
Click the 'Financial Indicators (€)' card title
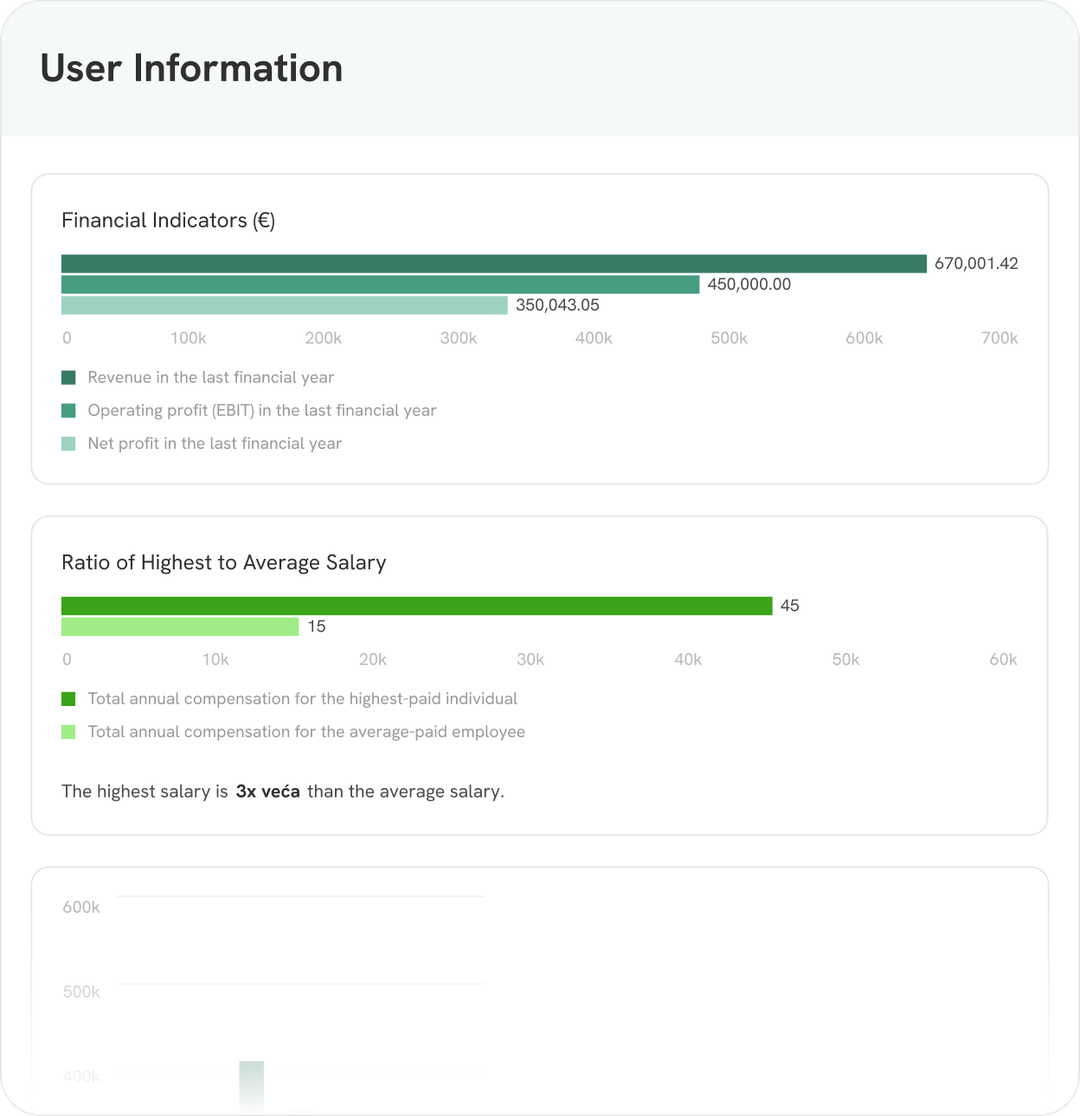[x=168, y=221]
